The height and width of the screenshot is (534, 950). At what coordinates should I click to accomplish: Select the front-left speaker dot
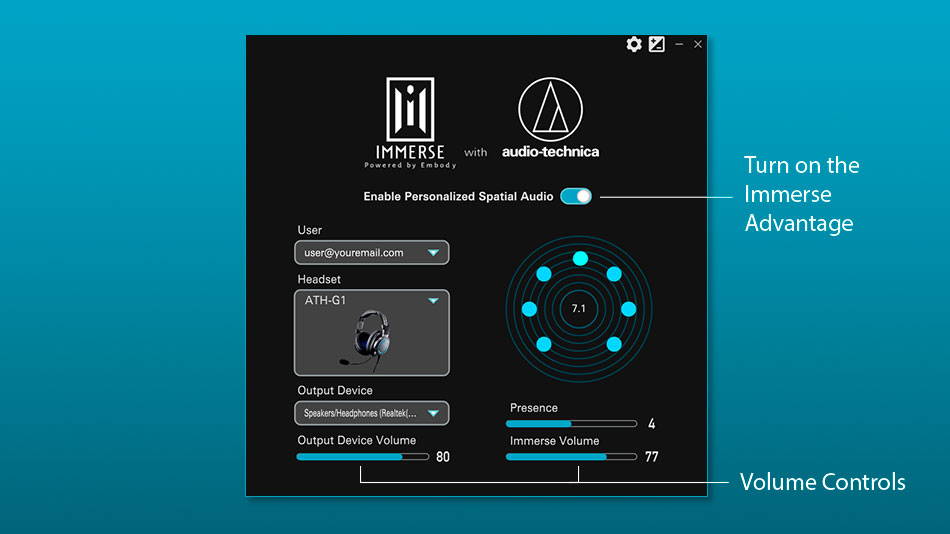tap(544, 274)
